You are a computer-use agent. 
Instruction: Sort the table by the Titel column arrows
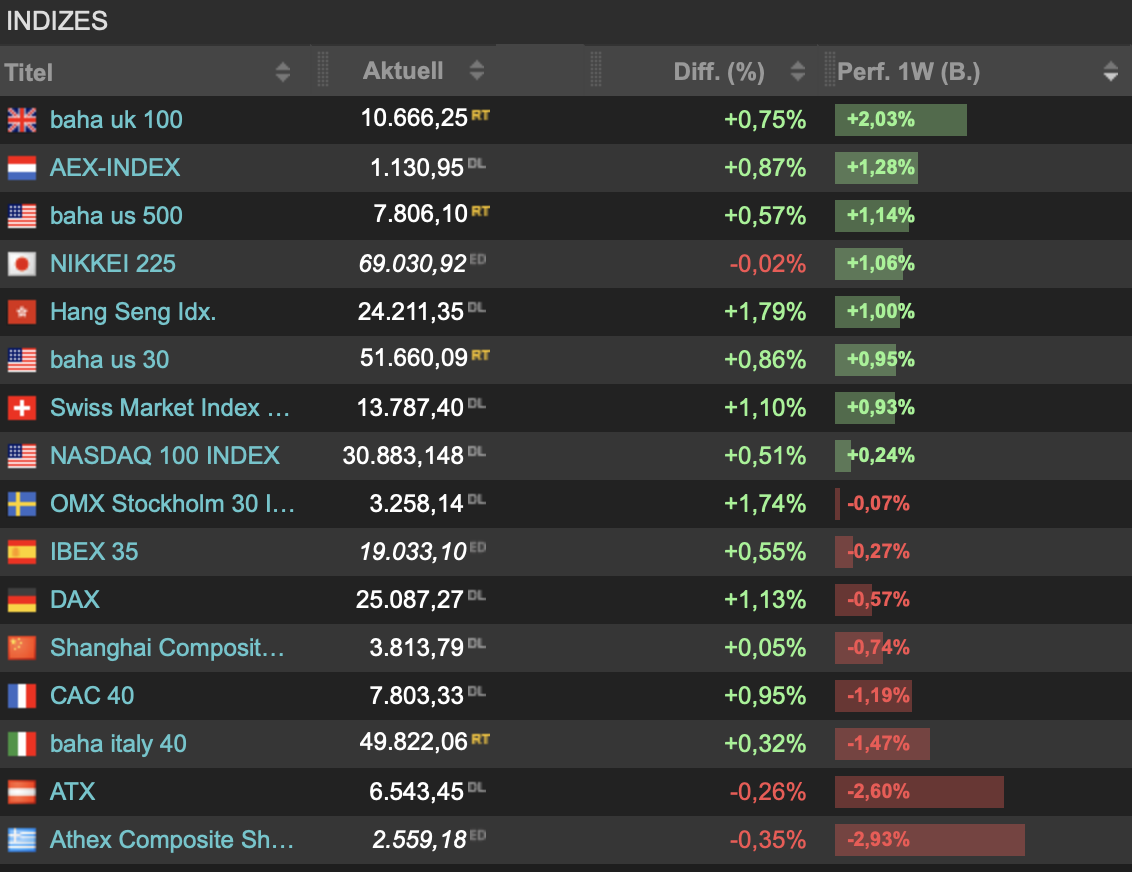(x=282, y=71)
